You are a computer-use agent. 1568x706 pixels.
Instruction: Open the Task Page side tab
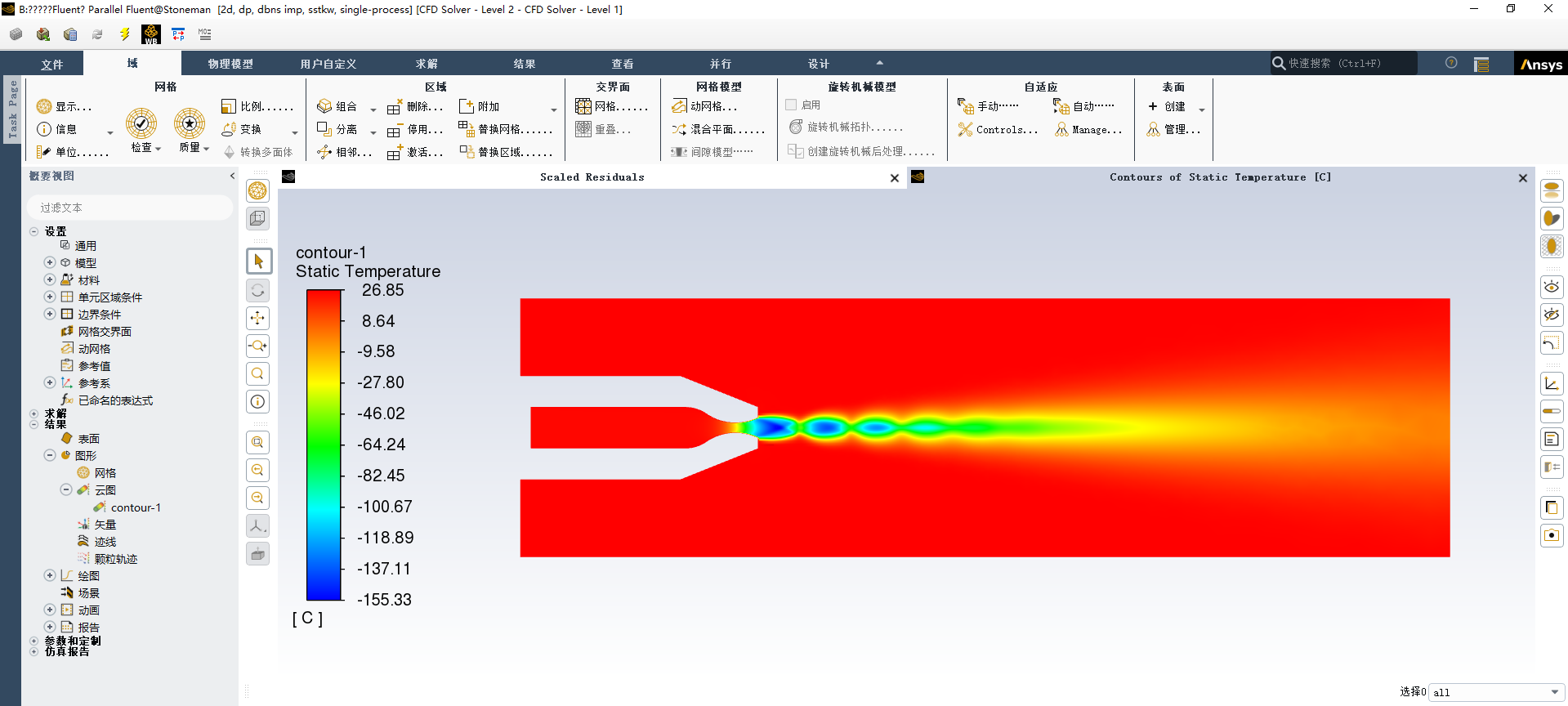pos(12,109)
